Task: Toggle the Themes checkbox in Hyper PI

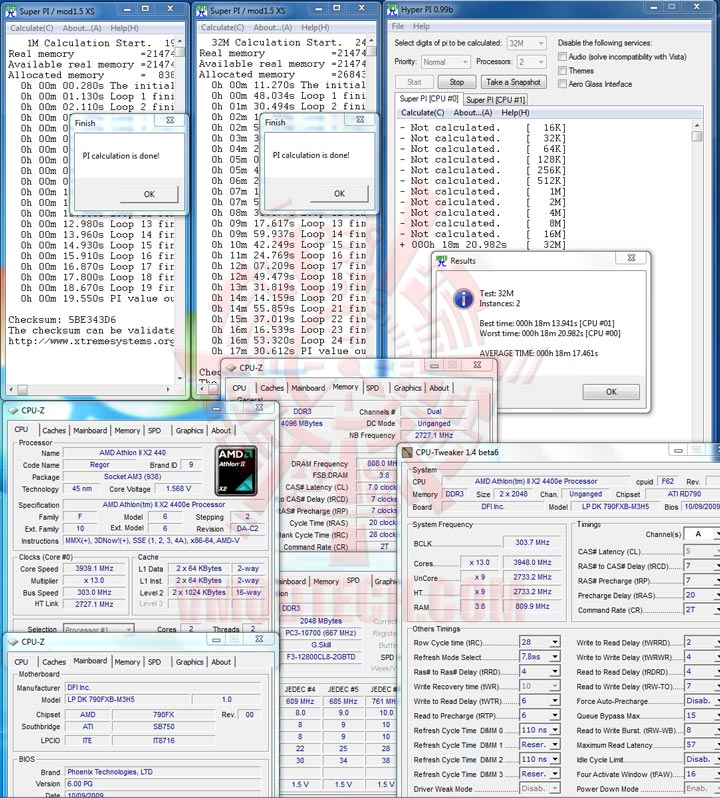Action: coord(562,70)
